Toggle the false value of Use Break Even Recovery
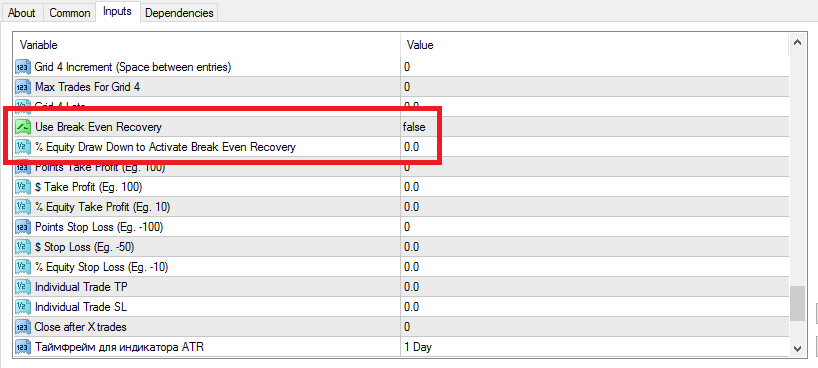The height and width of the screenshot is (368, 818). click(595, 127)
